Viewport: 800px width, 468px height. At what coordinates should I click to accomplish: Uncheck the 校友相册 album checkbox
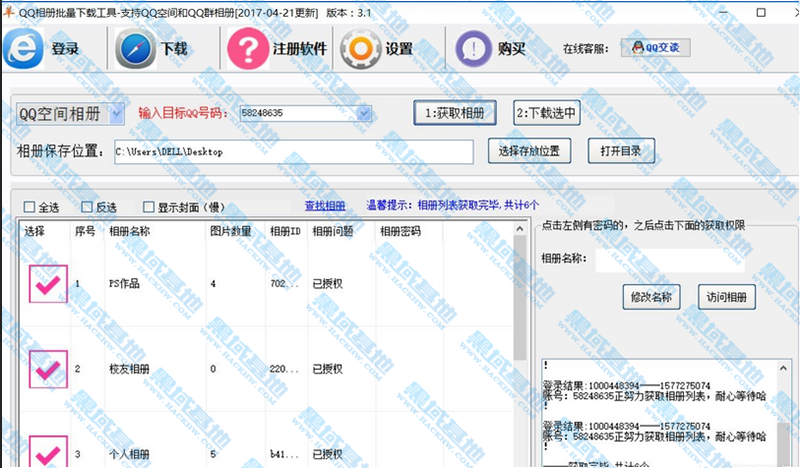[x=48, y=369]
